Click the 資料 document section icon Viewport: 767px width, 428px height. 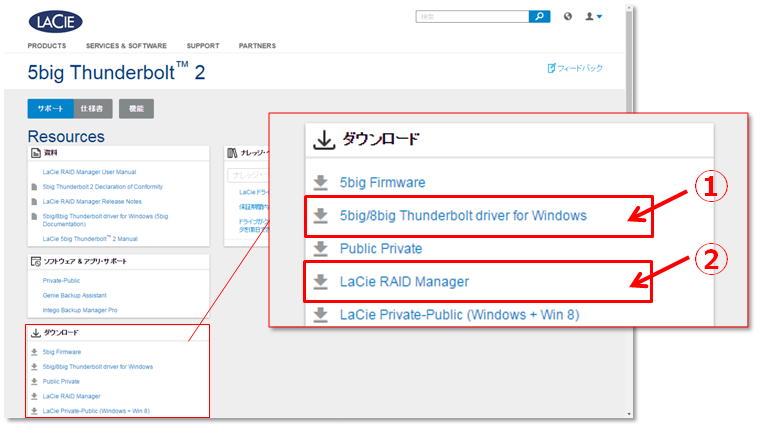36,153
